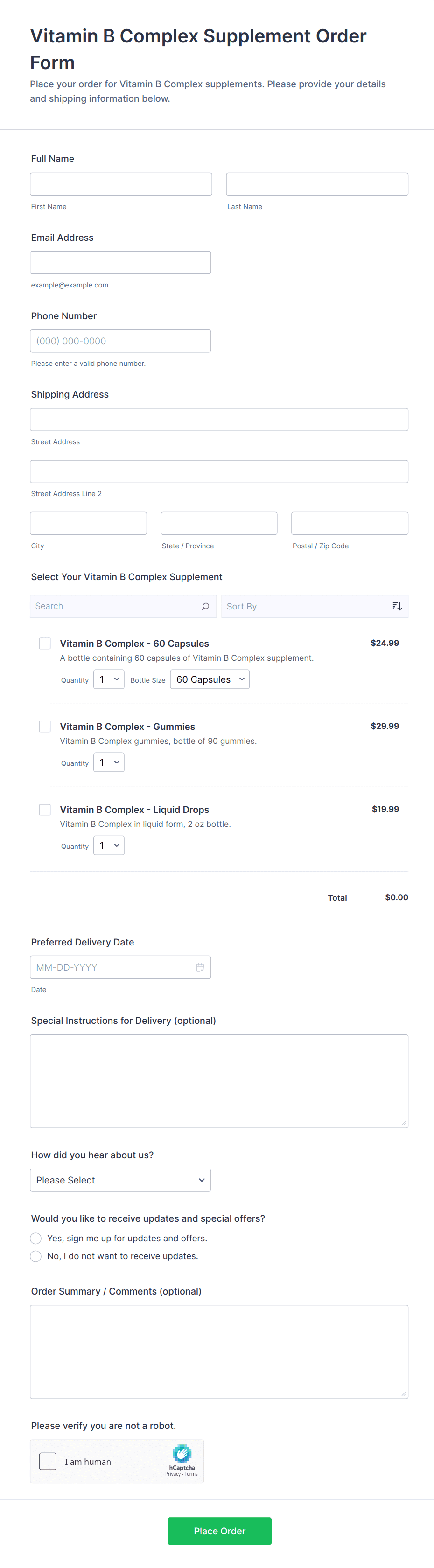Click the Place Order button

[219, 1530]
